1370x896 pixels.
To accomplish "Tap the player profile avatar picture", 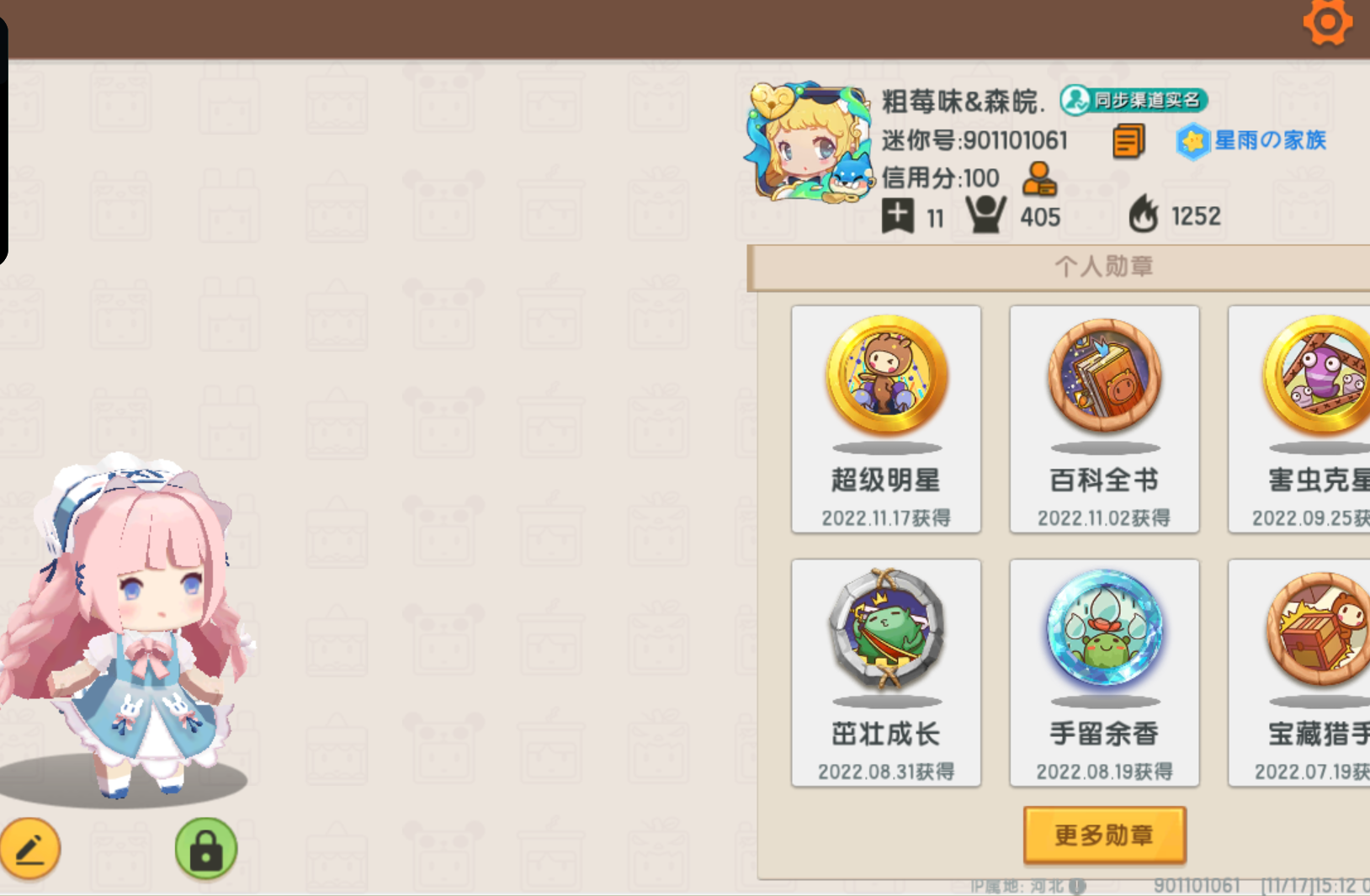I will (810, 141).
